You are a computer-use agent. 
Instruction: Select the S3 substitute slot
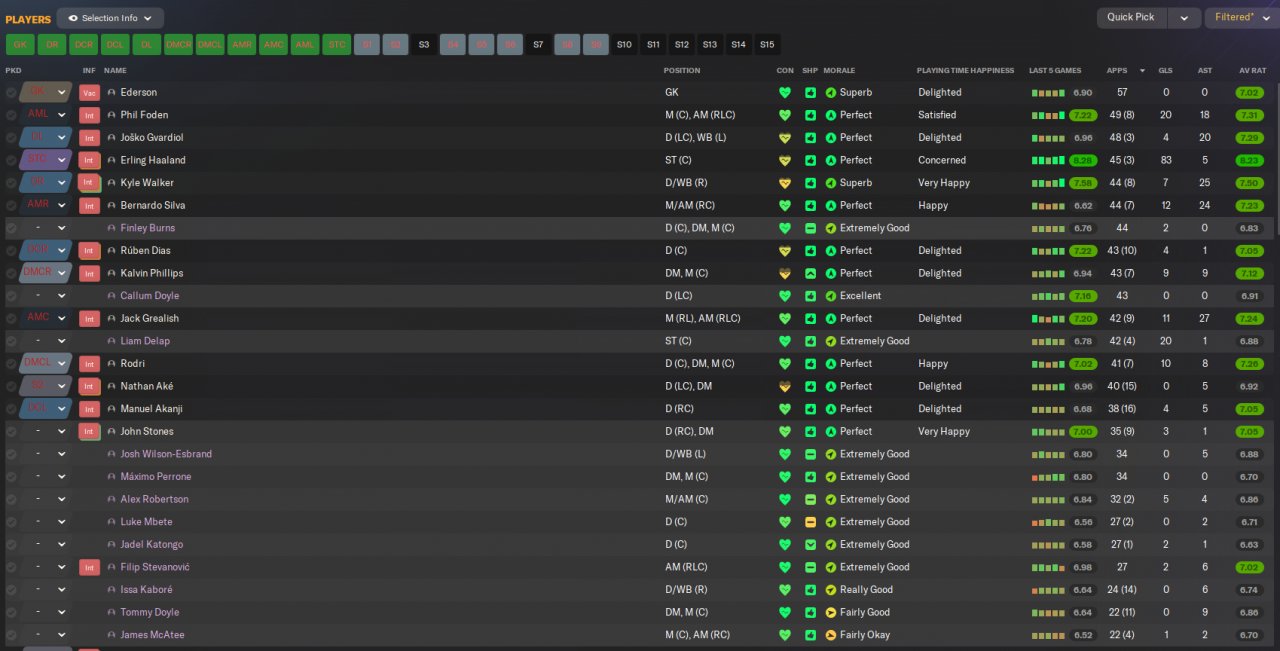[x=424, y=44]
